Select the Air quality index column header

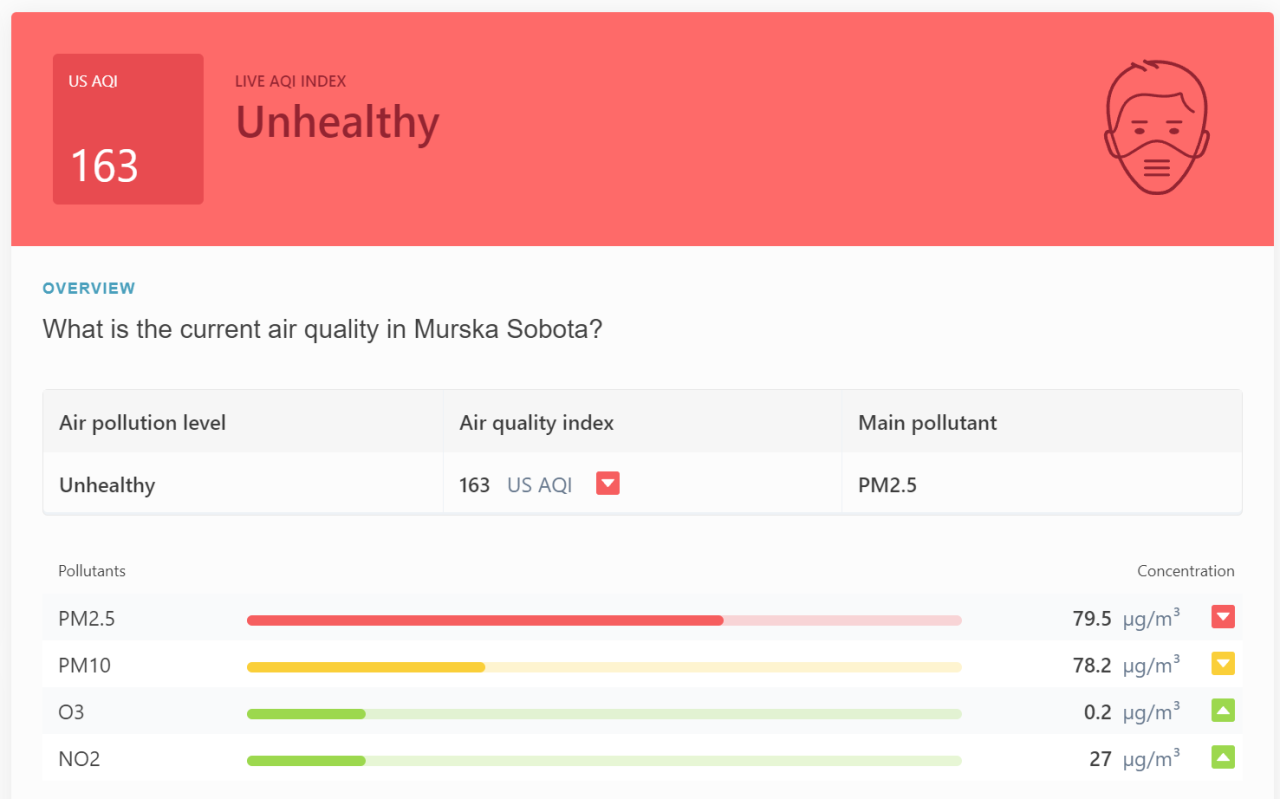[536, 423]
